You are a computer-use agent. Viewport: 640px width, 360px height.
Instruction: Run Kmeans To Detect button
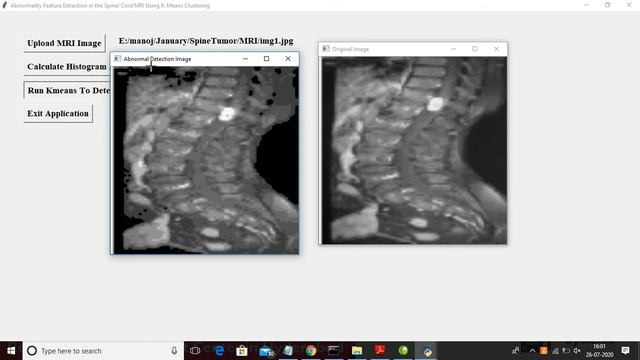click(x=67, y=90)
